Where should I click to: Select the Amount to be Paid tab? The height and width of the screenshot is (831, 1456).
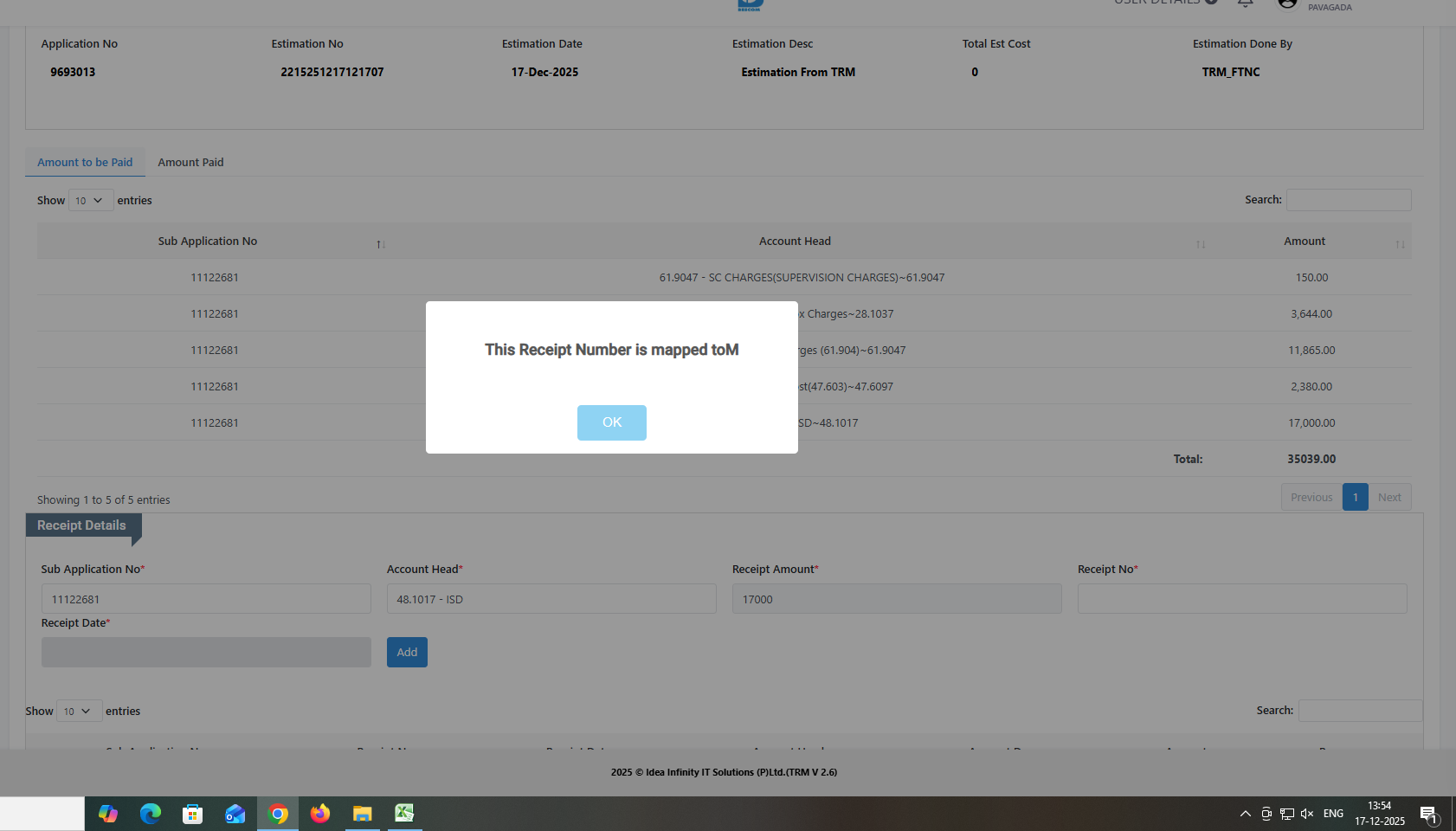(x=85, y=162)
